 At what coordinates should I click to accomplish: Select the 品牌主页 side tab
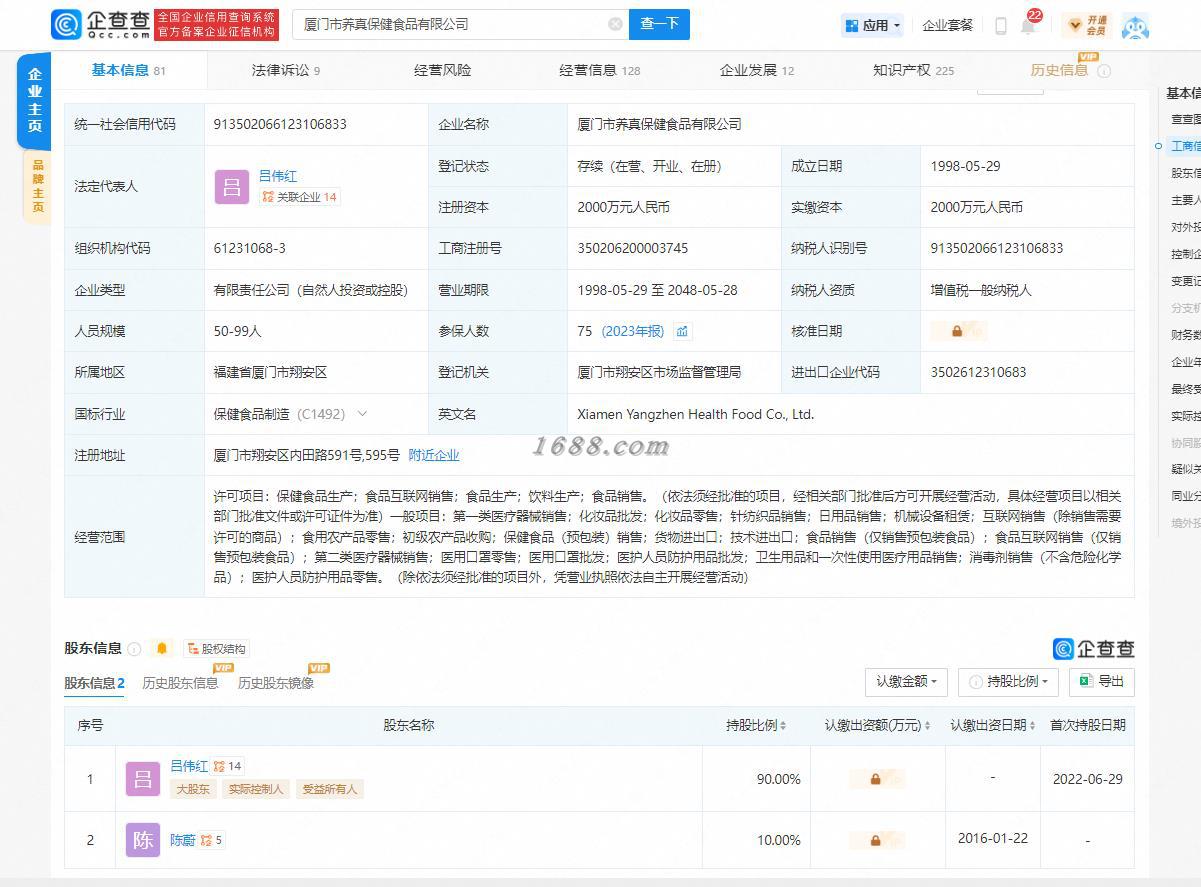click(37, 186)
